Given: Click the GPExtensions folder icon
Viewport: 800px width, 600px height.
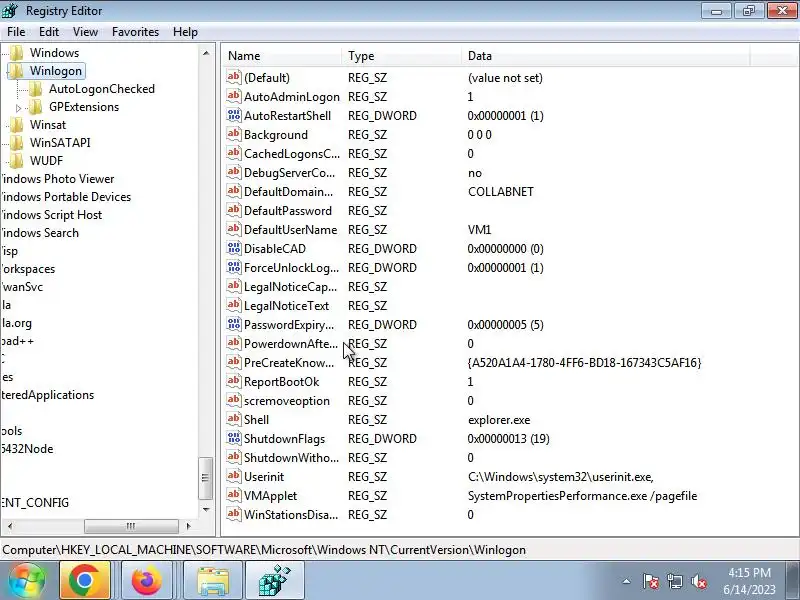Looking at the screenshot, I should click(x=36, y=107).
